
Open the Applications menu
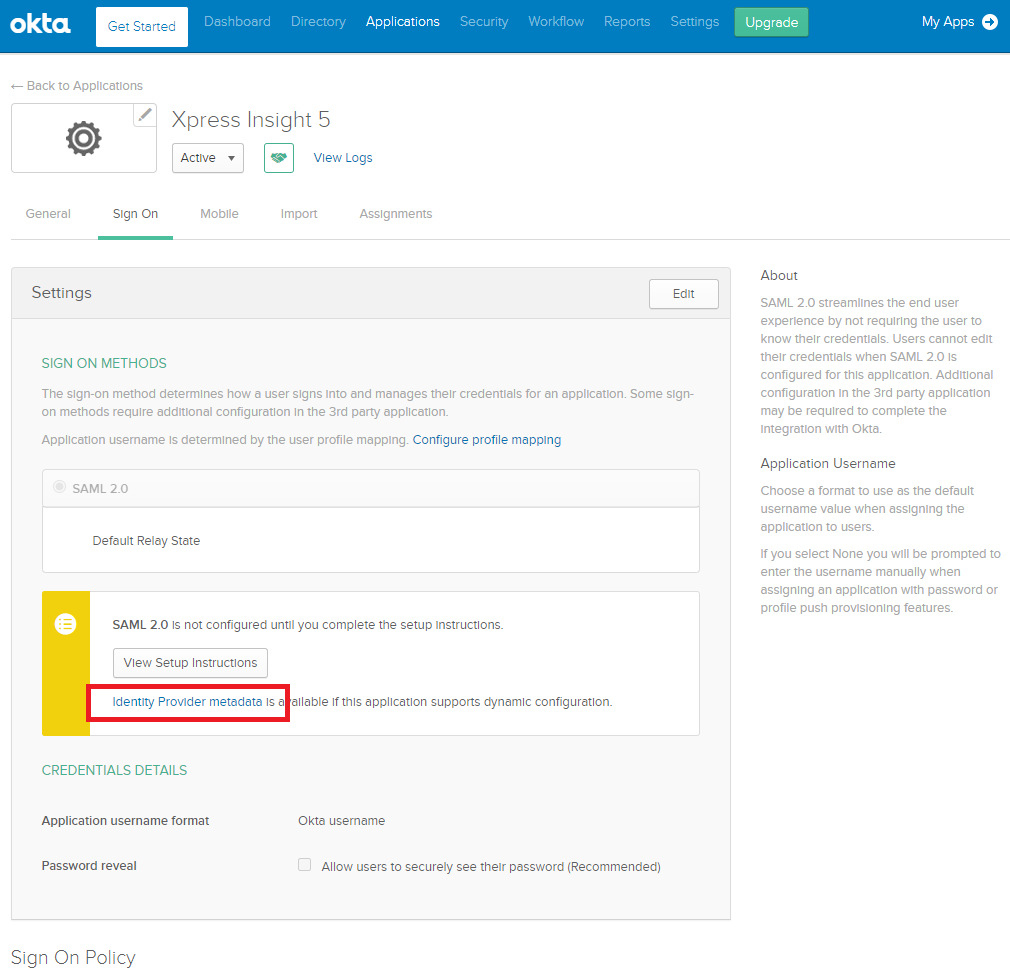pos(402,22)
